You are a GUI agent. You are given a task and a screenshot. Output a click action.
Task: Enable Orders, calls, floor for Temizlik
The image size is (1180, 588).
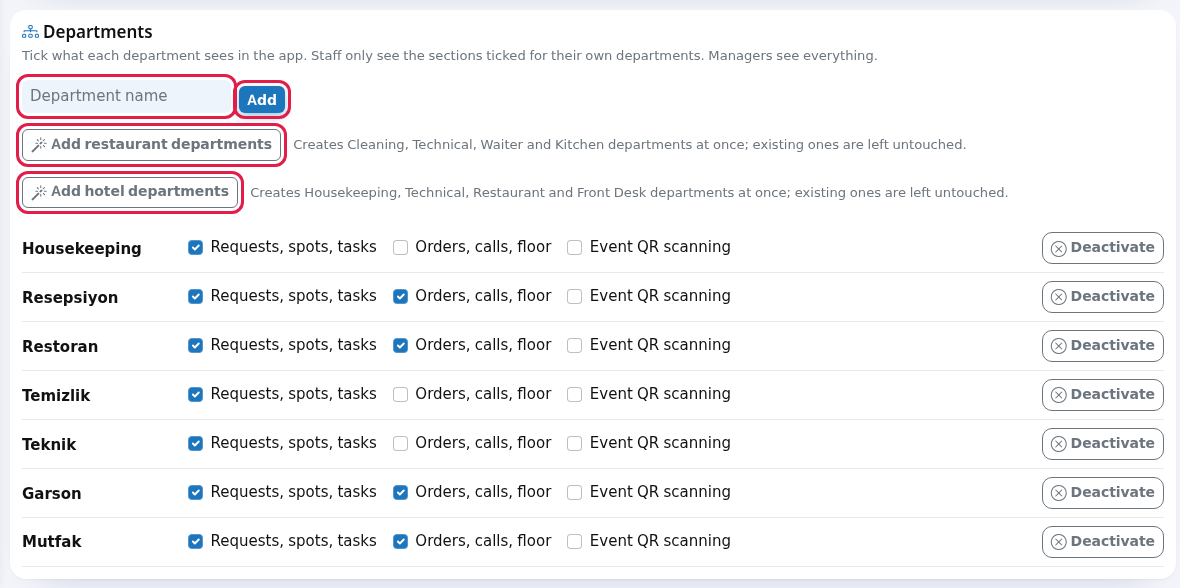pos(400,395)
